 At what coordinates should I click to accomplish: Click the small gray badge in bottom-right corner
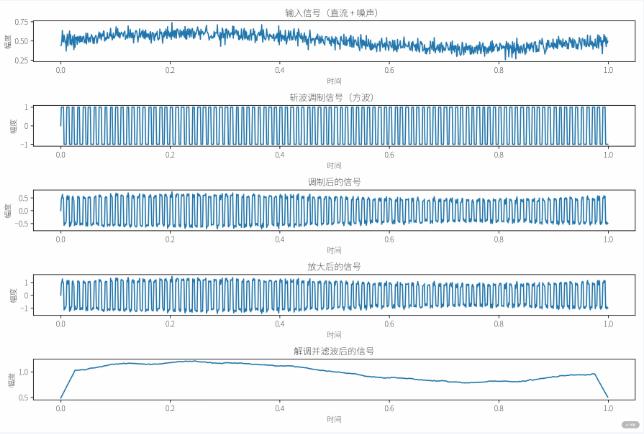[630, 424]
